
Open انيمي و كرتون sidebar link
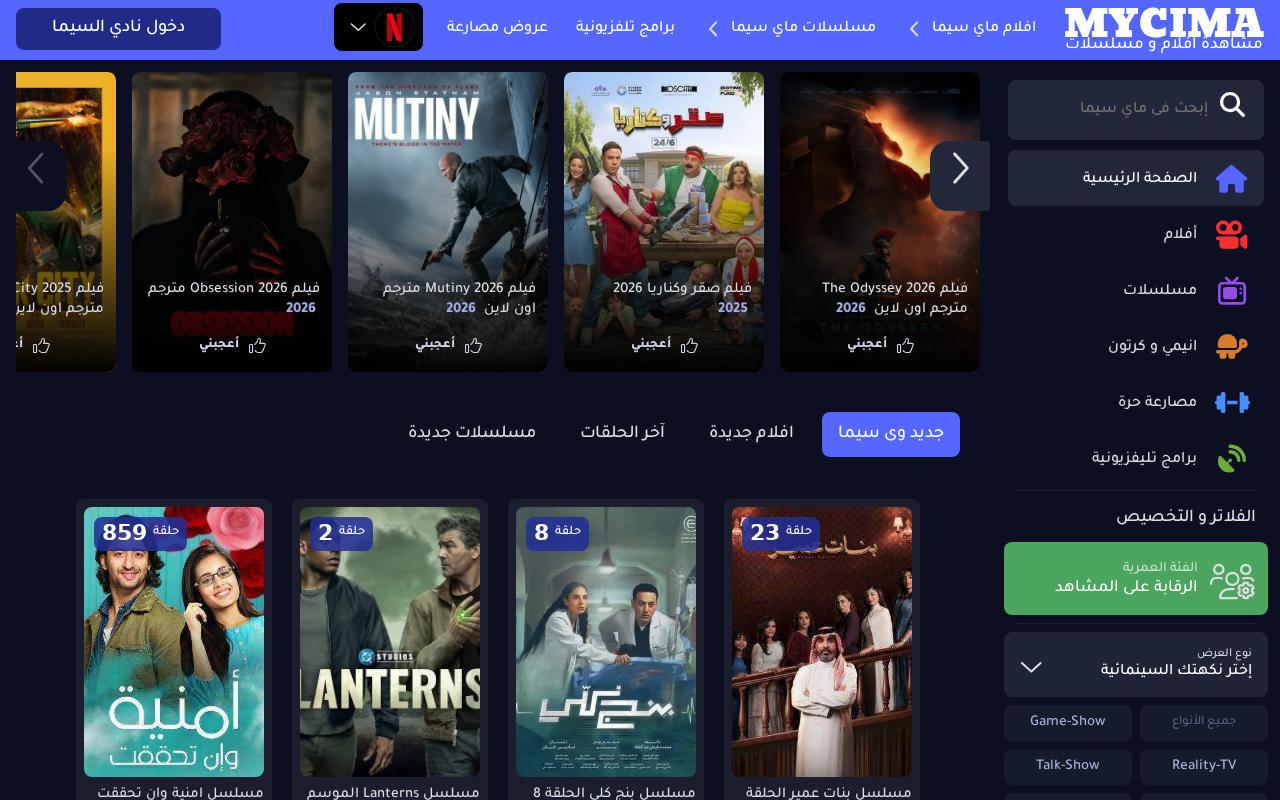click(1136, 347)
